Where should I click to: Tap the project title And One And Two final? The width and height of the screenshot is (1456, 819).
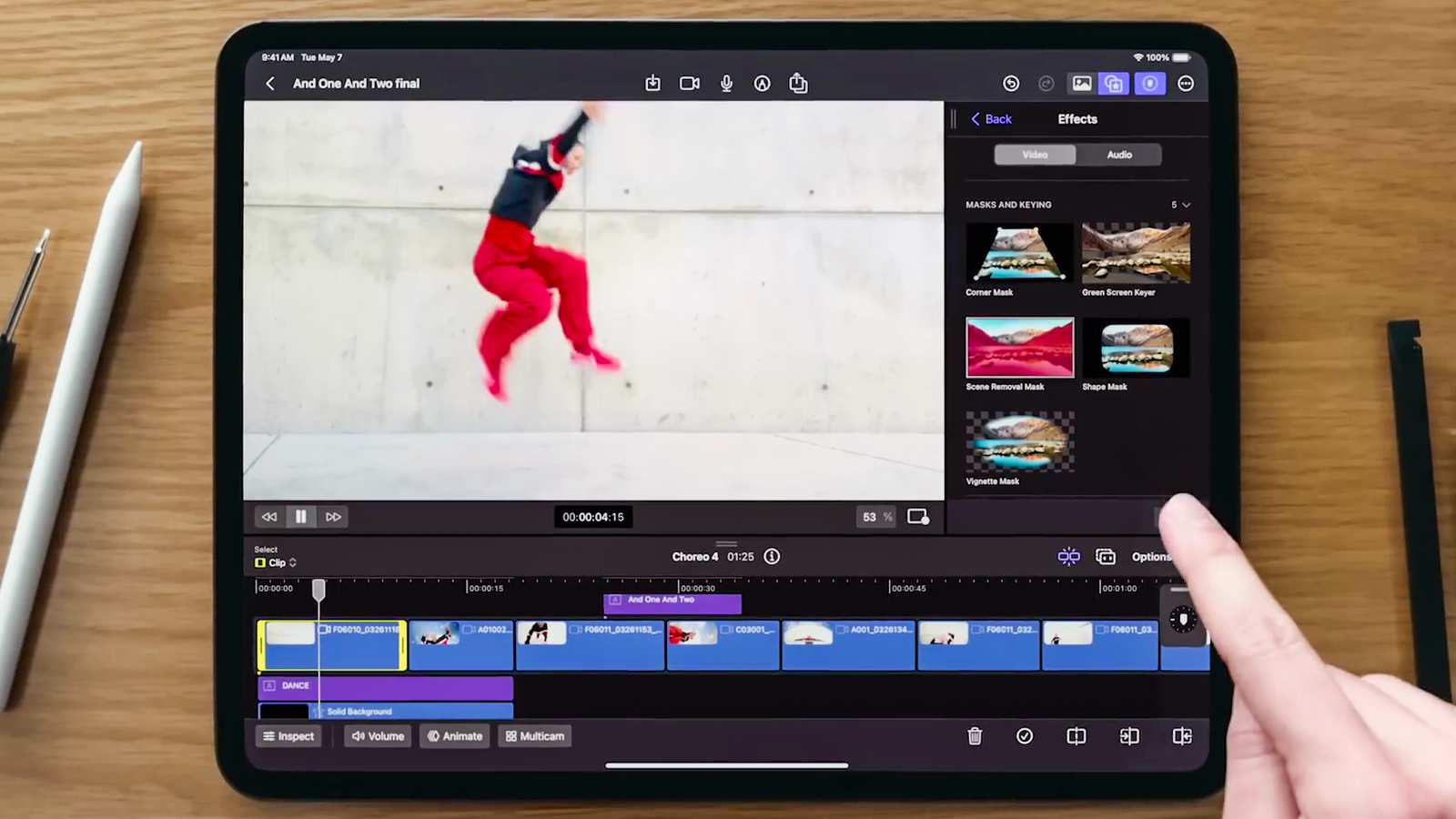356,84
